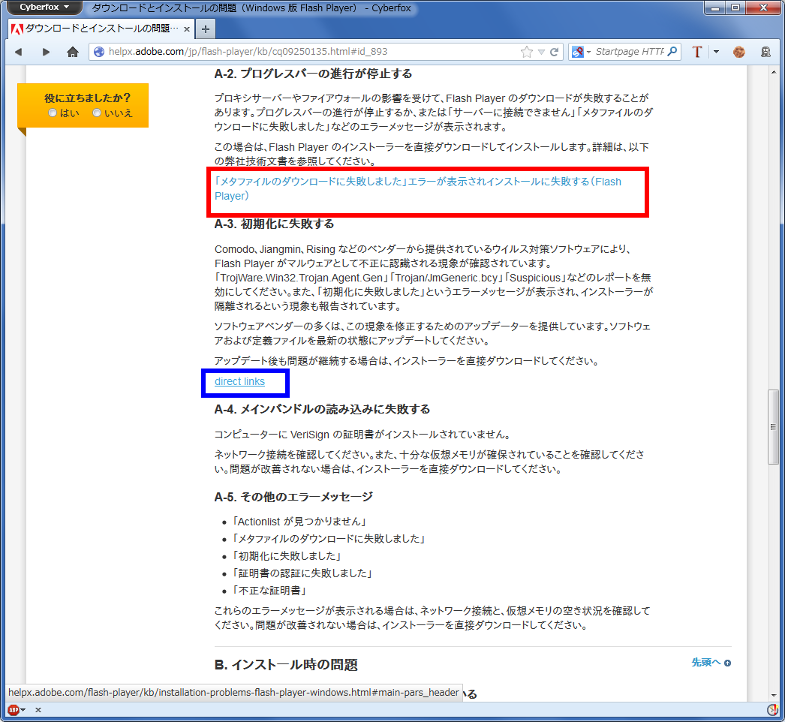The height and width of the screenshot is (722, 785).
Task: Click heading A-2. プログレスバーの進行が停止する
Action: 313,74
